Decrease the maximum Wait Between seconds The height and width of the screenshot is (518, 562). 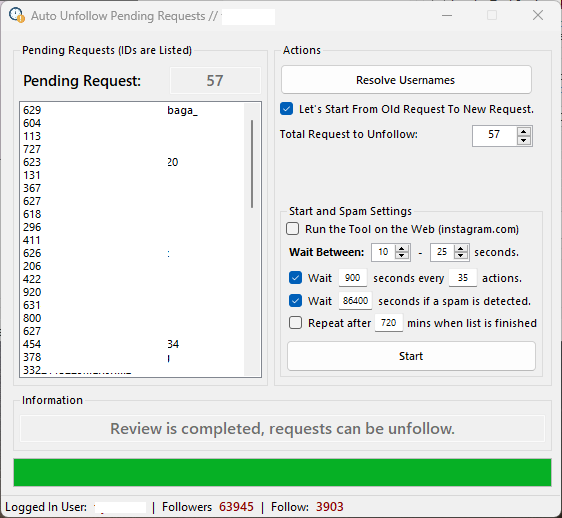tap(461, 256)
